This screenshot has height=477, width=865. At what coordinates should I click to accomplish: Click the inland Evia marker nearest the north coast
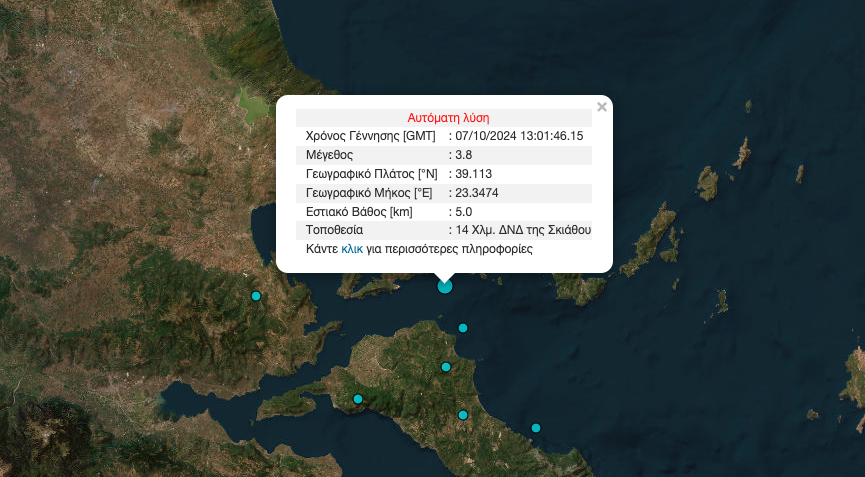coord(446,367)
